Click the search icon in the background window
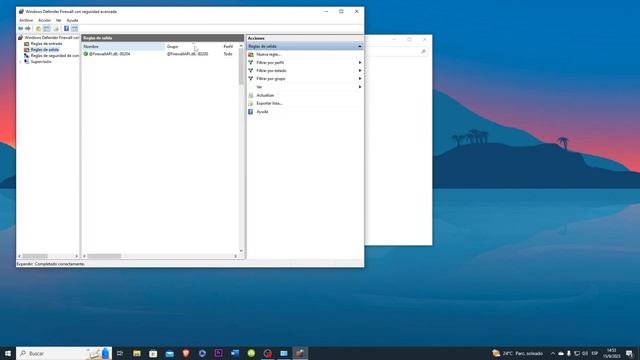 click(x=423, y=51)
